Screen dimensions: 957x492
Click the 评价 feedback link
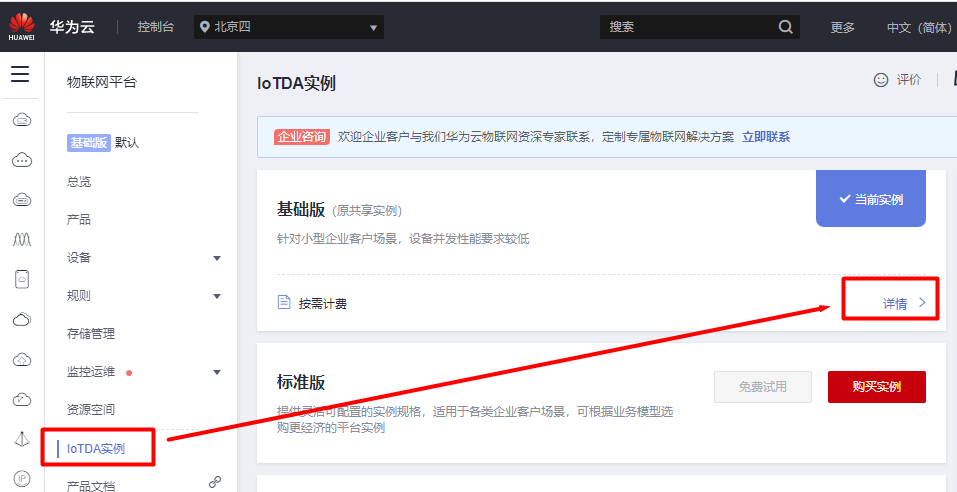909,80
